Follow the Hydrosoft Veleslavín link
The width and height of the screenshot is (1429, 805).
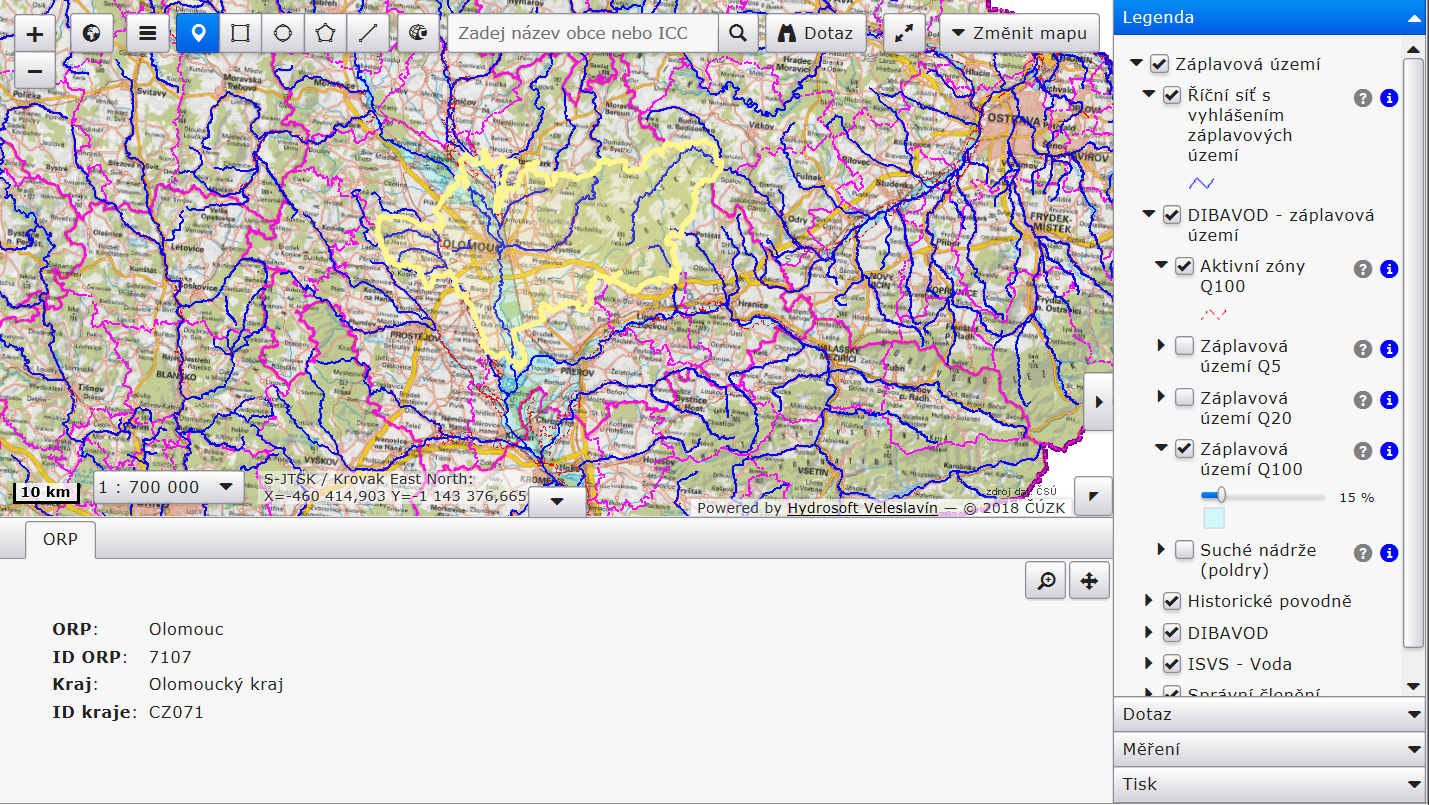(862, 508)
